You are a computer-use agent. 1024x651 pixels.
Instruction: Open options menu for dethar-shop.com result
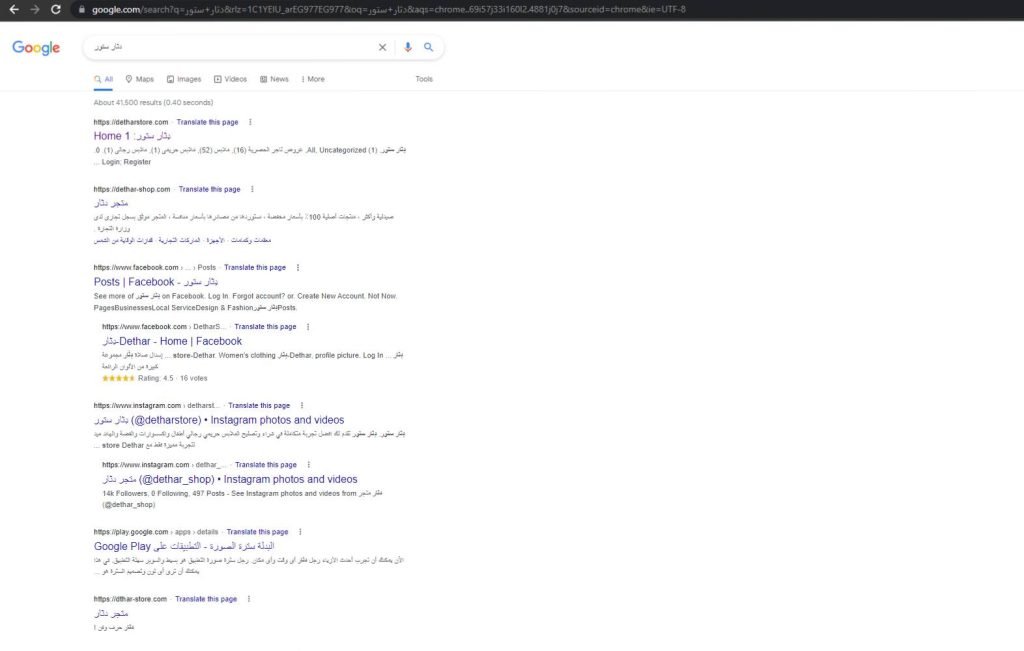point(252,189)
